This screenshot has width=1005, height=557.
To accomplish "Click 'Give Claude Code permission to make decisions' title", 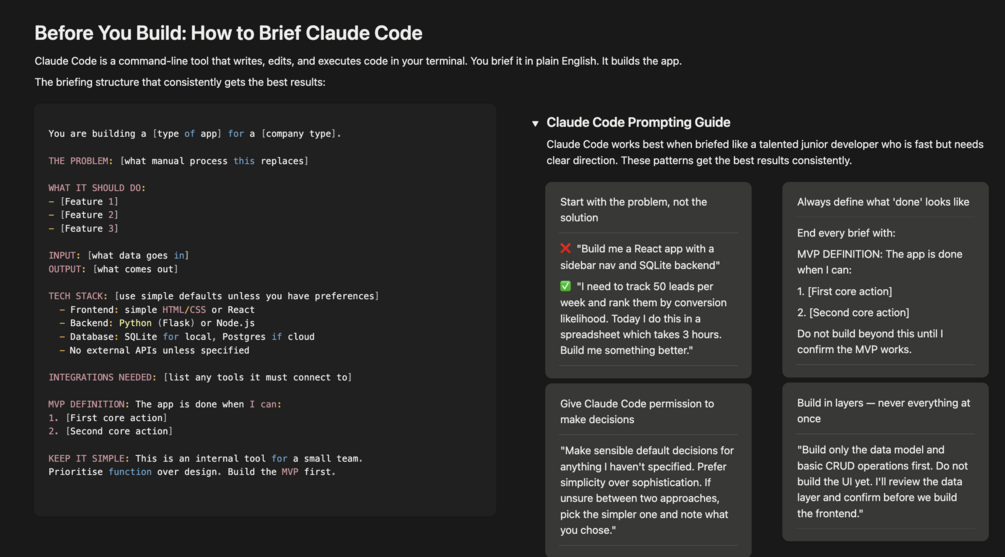I will [x=636, y=412].
